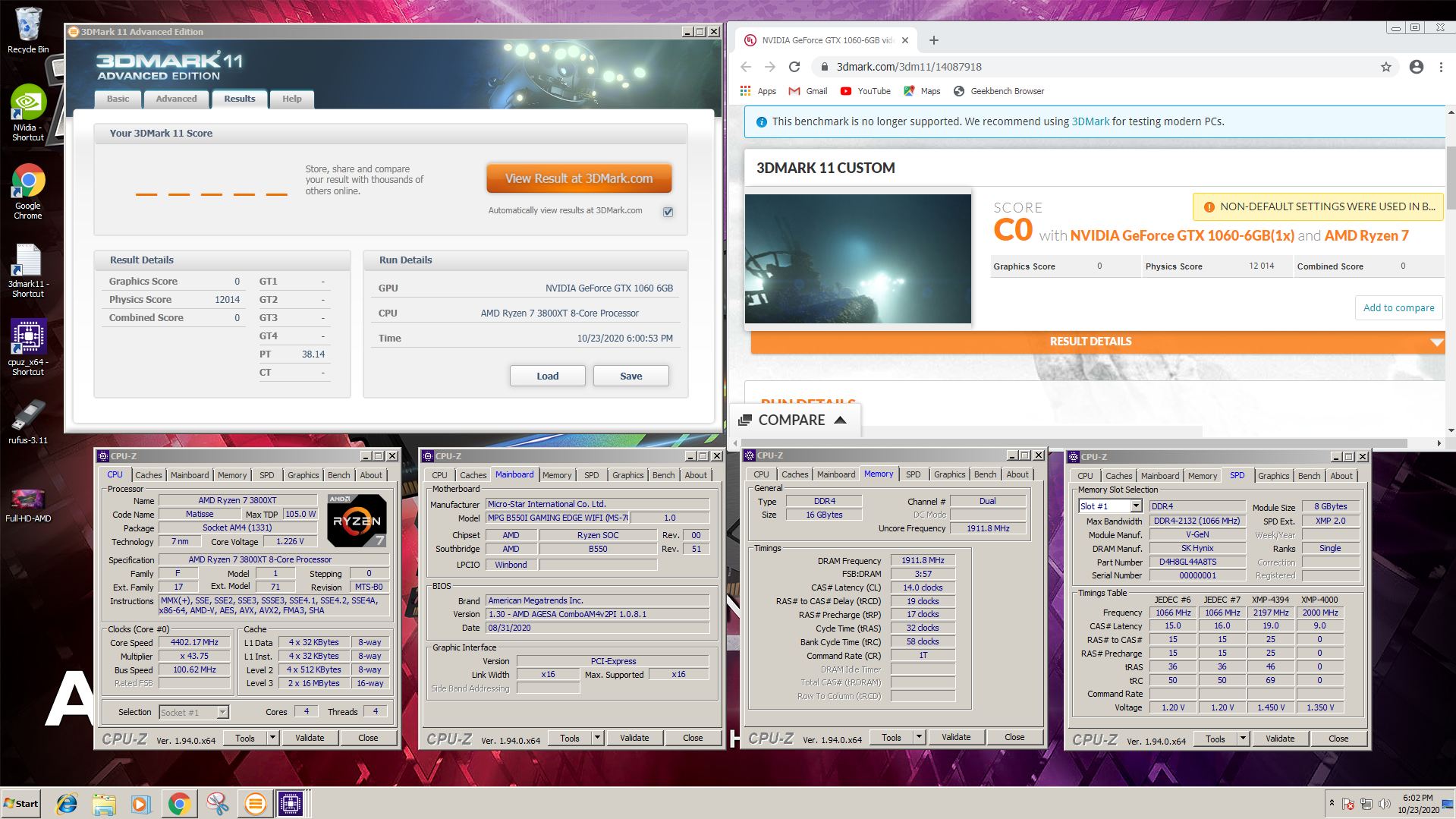Open the YouTube bookmark
The image size is (1456, 819).
click(866, 91)
